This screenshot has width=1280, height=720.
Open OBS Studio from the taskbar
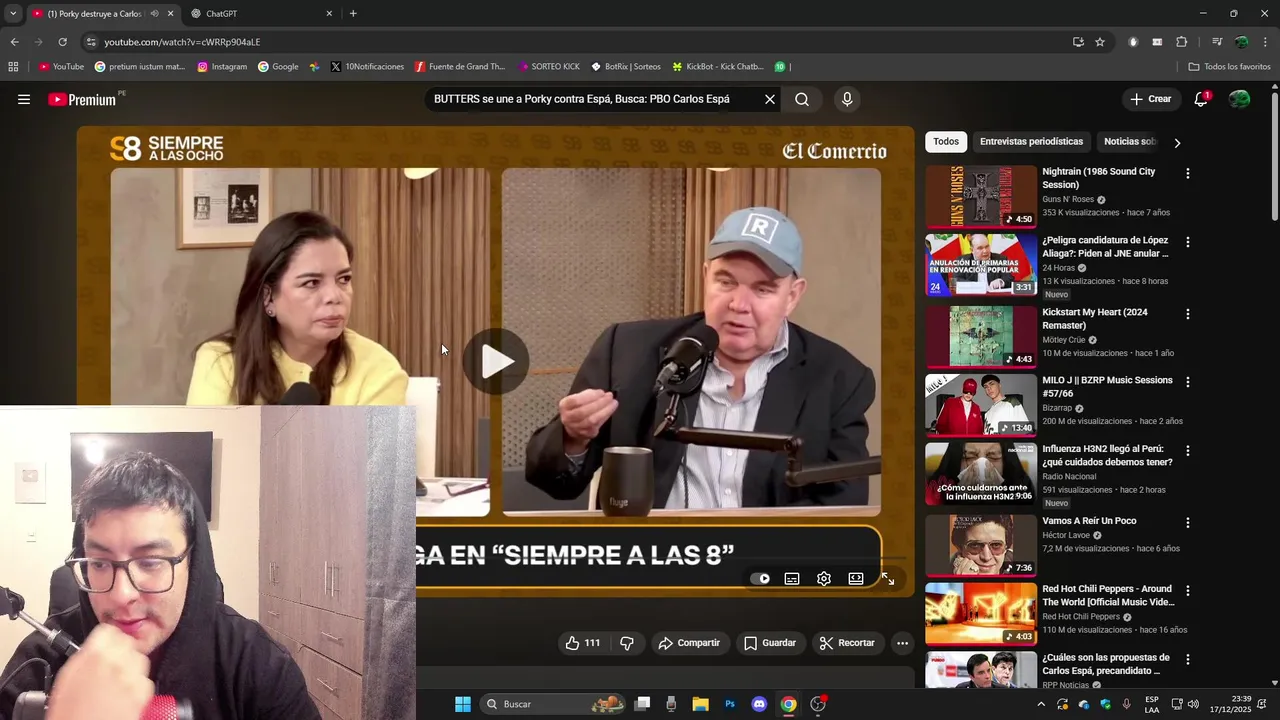[x=818, y=704]
